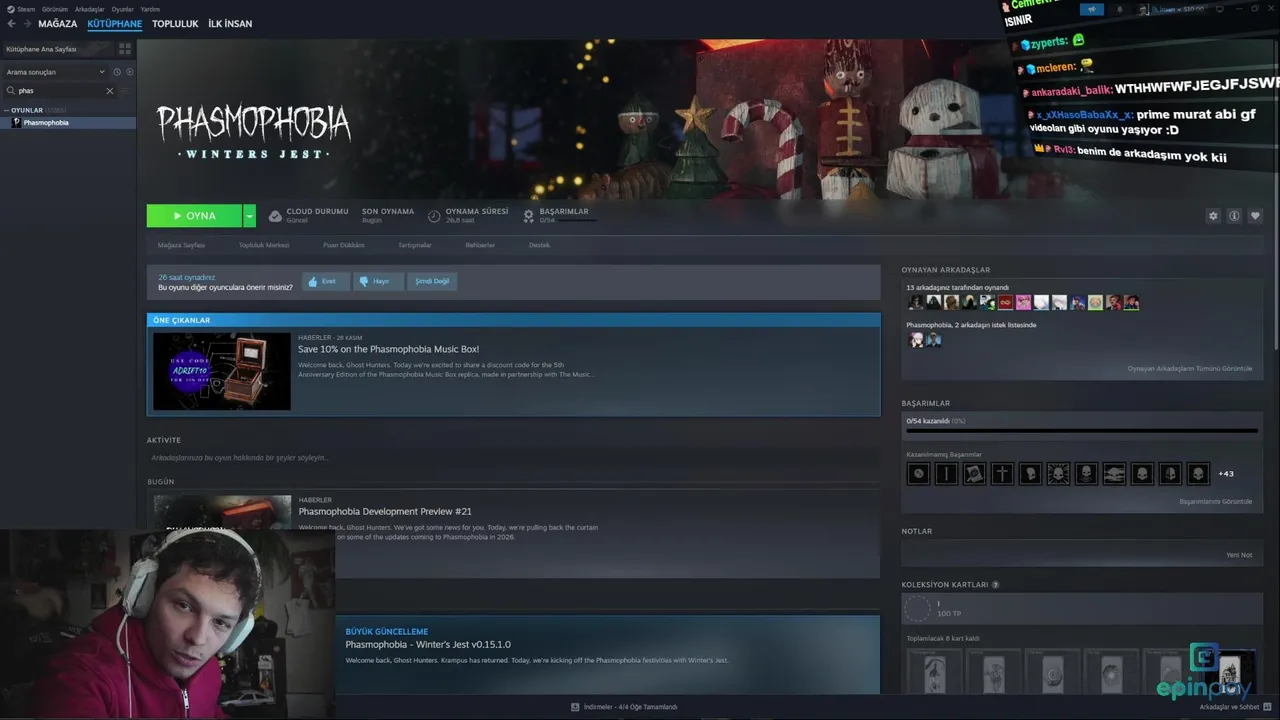Open the Rehberler link
This screenshot has width=1280, height=720.
click(480, 245)
